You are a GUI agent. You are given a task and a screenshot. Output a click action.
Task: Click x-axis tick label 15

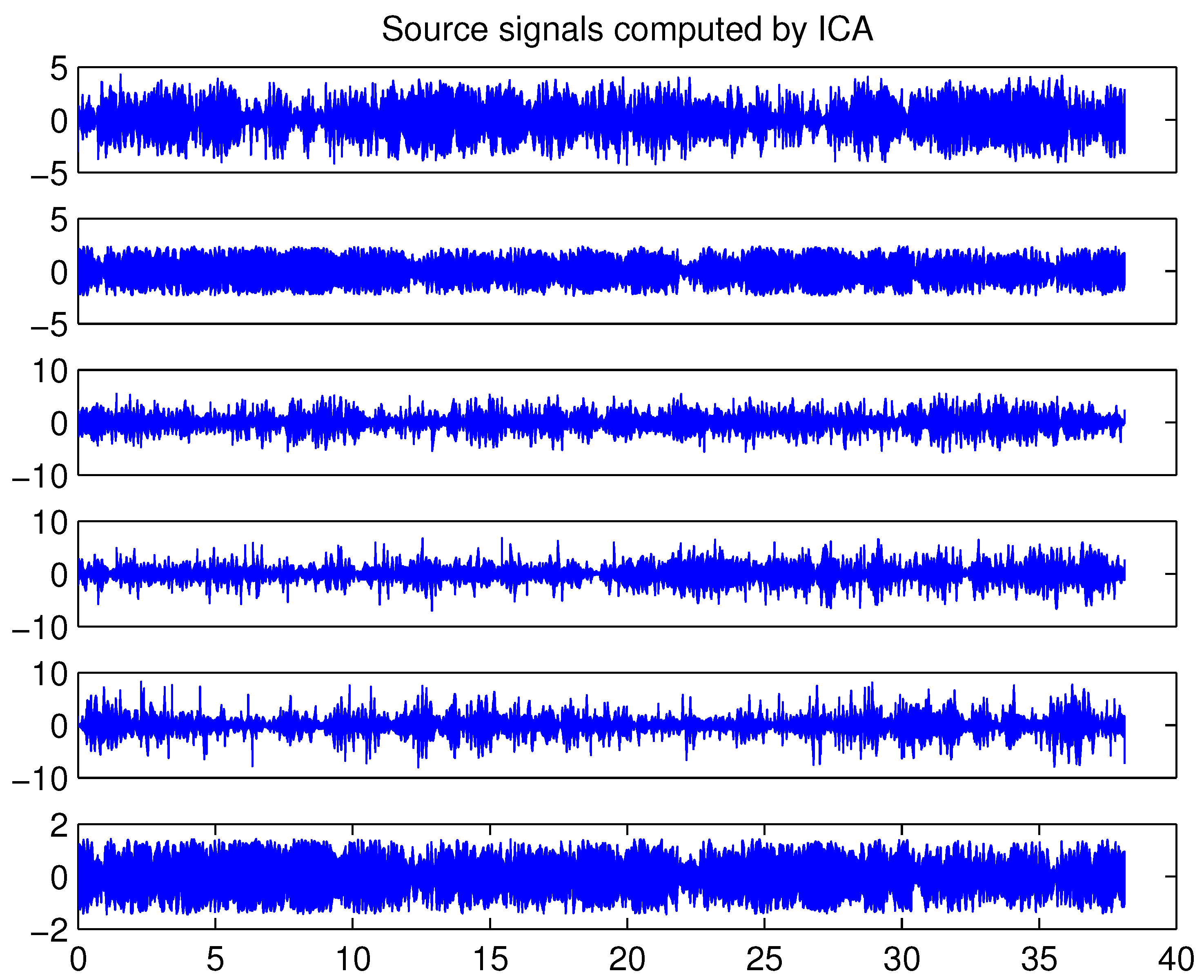[490, 959]
